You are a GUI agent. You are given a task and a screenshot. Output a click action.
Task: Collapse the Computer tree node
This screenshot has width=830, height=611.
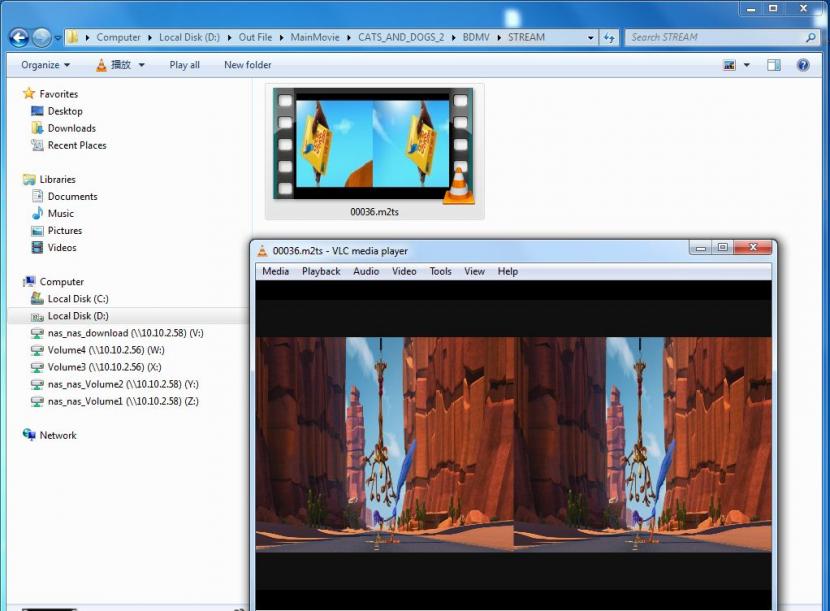[16, 282]
